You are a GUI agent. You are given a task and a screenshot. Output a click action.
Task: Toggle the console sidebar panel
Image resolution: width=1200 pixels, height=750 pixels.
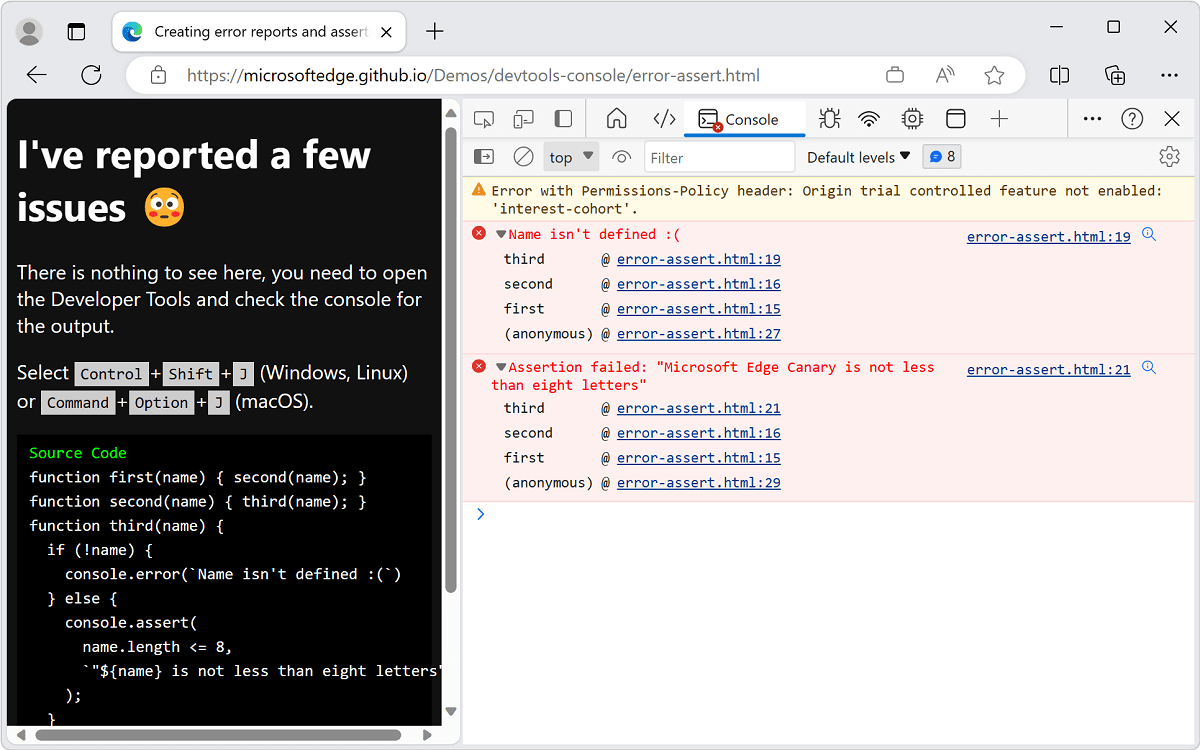pyautogui.click(x=483, y=156)
